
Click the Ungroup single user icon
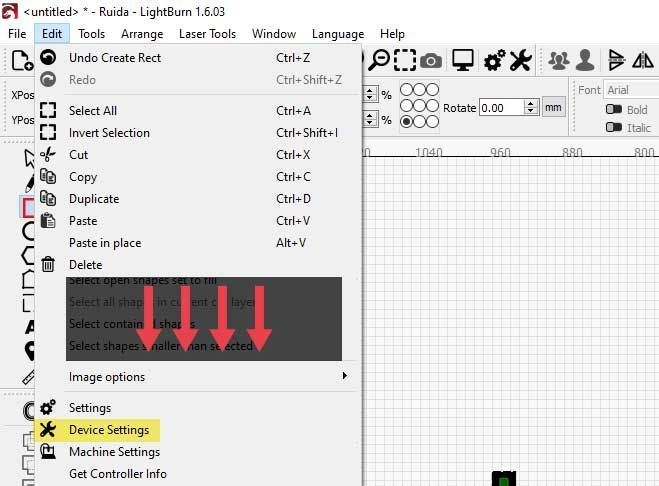click(x=585, y=60)
